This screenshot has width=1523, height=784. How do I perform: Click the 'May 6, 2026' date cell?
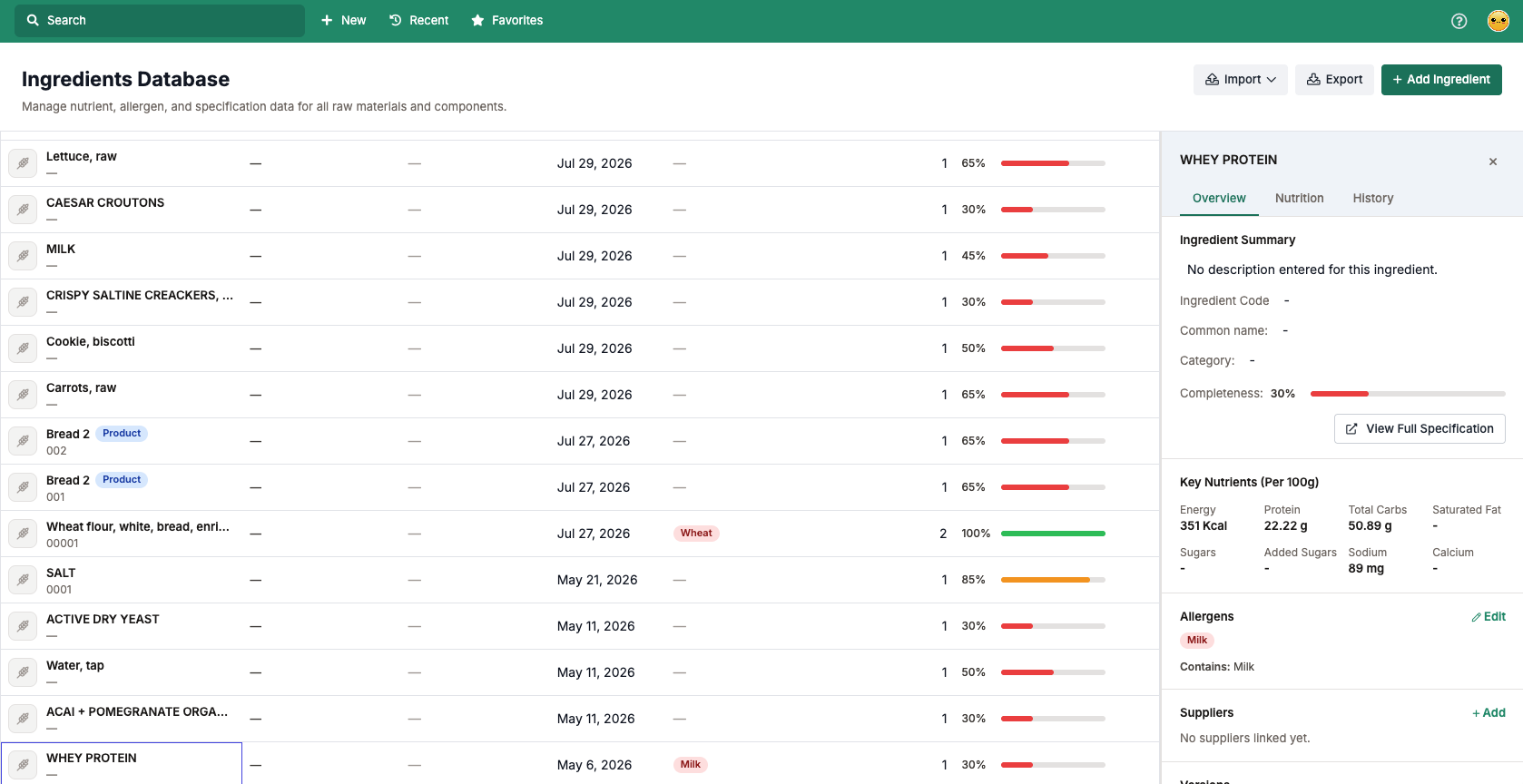[x=594, y=765]
